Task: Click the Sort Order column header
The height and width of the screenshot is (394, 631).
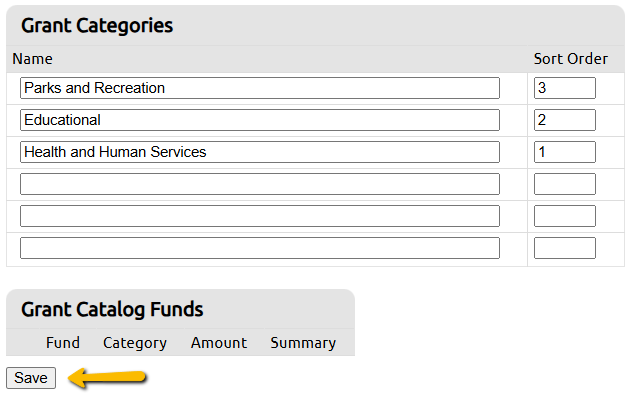Action: click(x=571, y=59)
